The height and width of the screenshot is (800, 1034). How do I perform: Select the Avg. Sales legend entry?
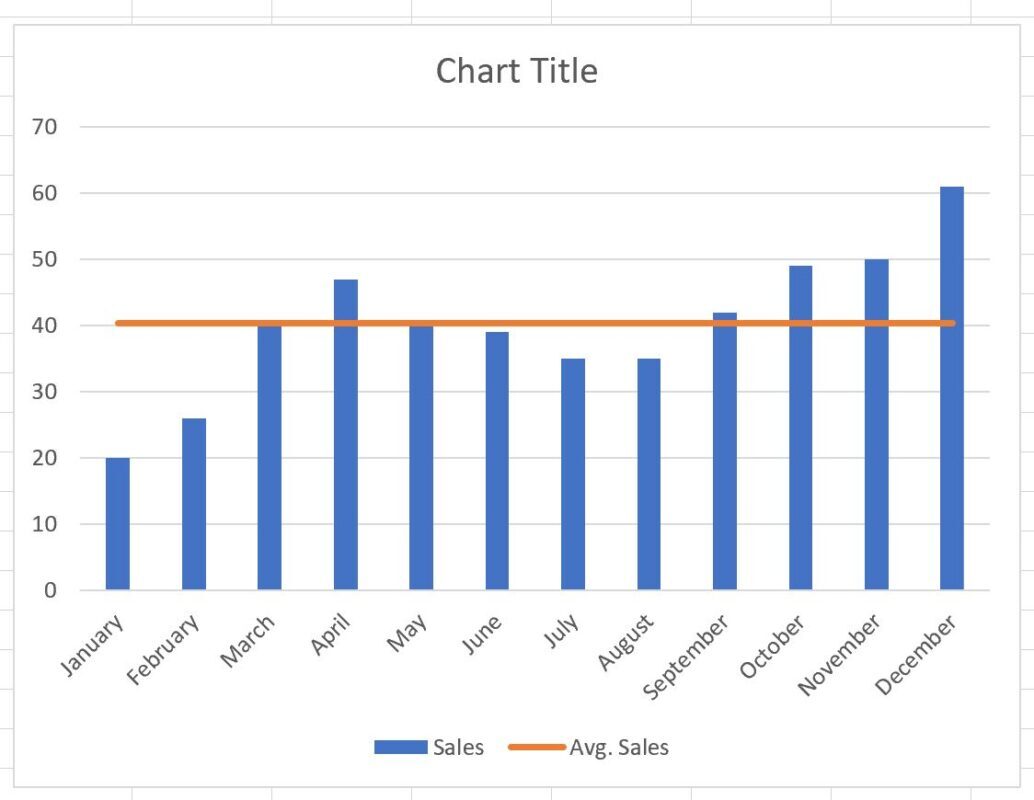[x=589, y=747]
